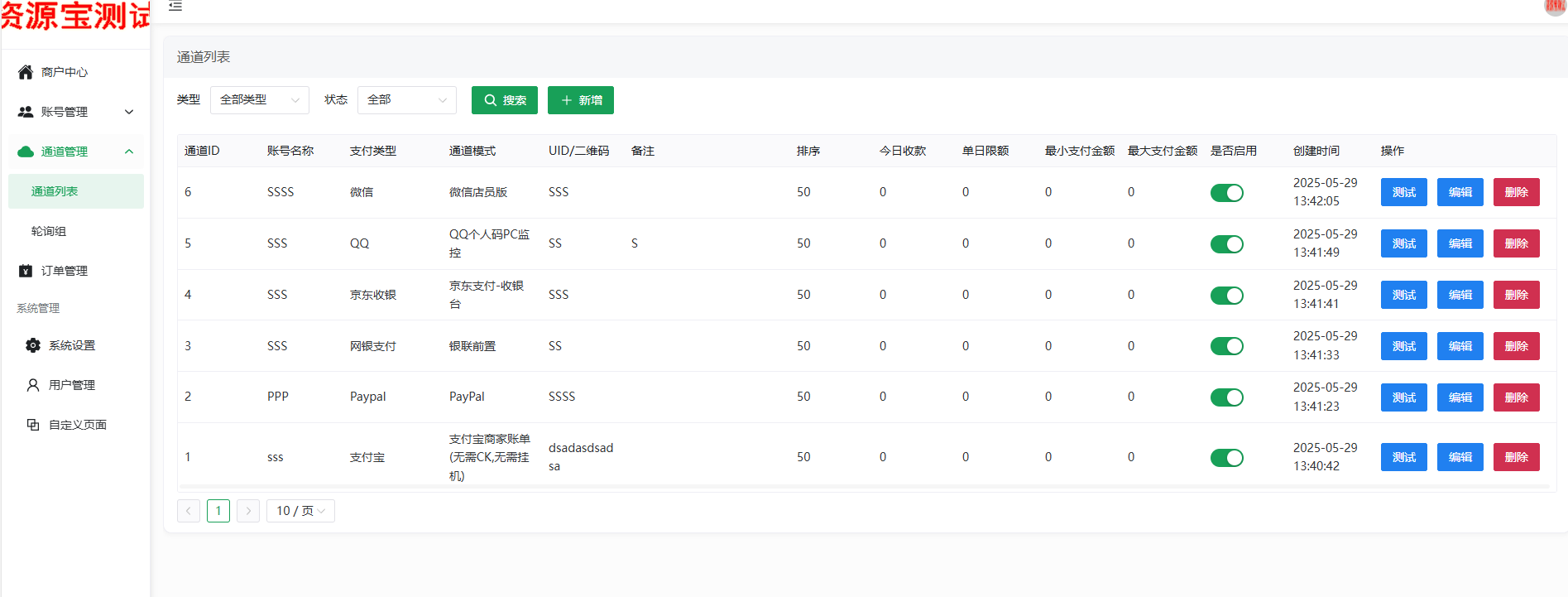Delete the Paypal channel 2
The width and height of the screenshot is (1568, 597).
tap(1517, 397)
